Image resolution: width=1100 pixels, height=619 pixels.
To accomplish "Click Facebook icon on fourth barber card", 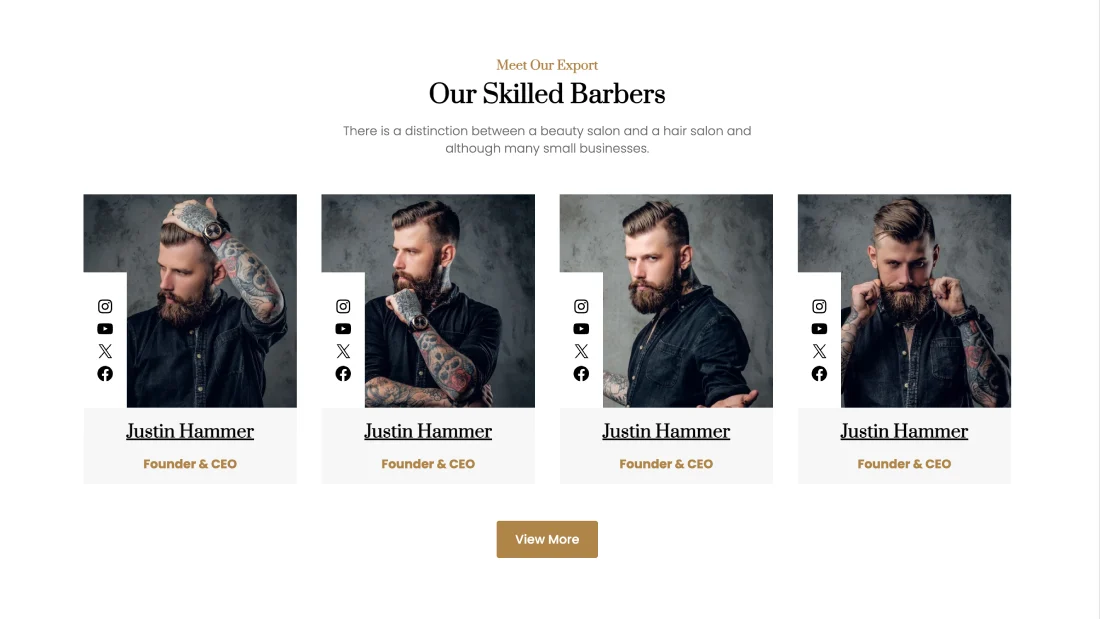I will [819, 373].
